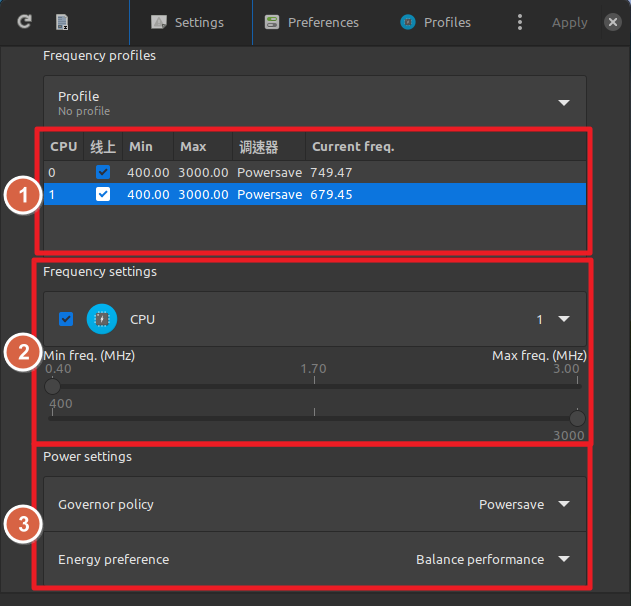Click the Profiles tab chip icon

point(408,22)
